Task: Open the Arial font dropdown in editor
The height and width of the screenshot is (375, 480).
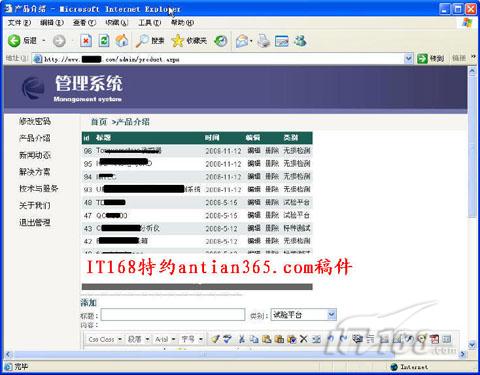Action: point(165,339)
